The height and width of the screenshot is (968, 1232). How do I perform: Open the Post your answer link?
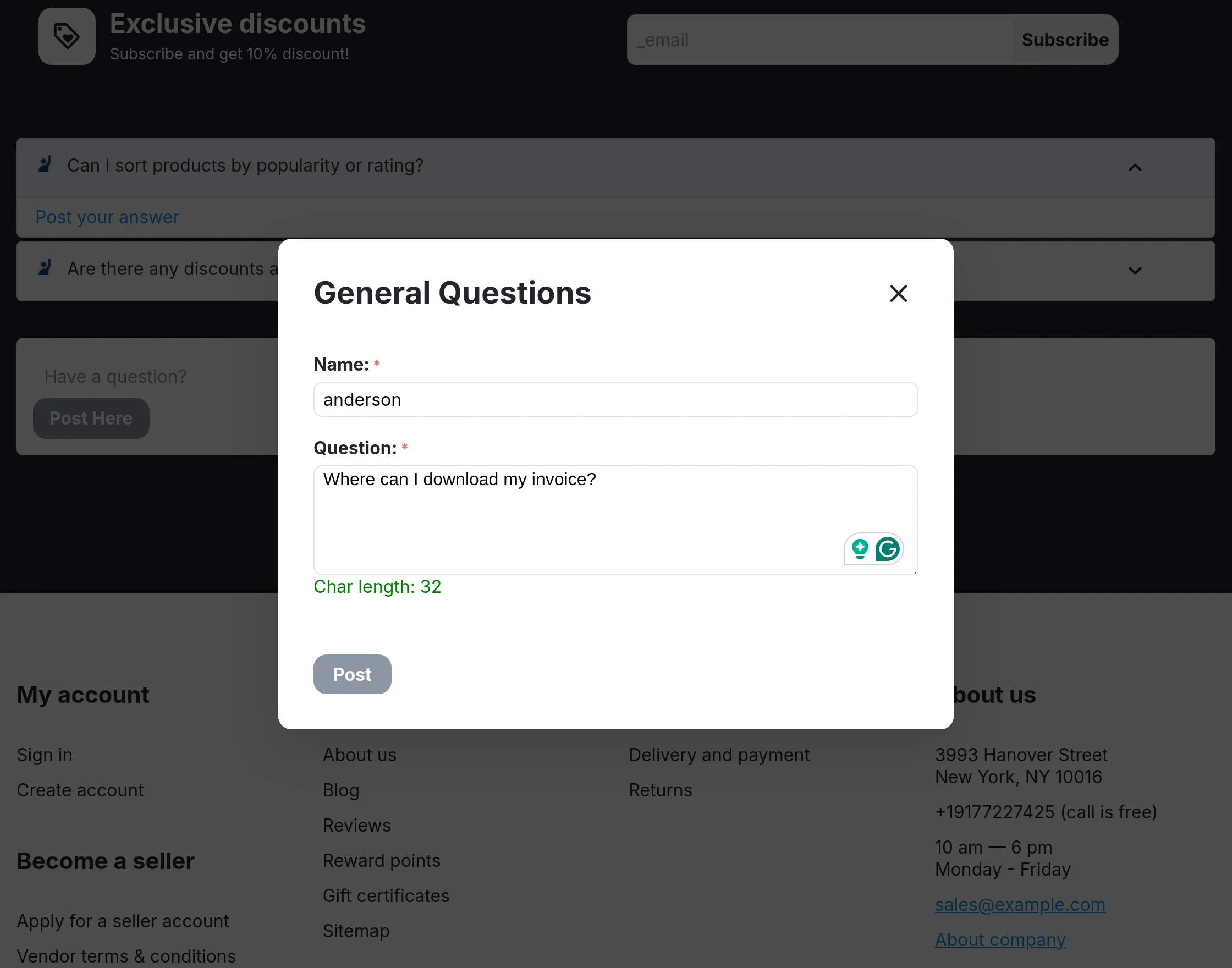[x=107, y=217]
